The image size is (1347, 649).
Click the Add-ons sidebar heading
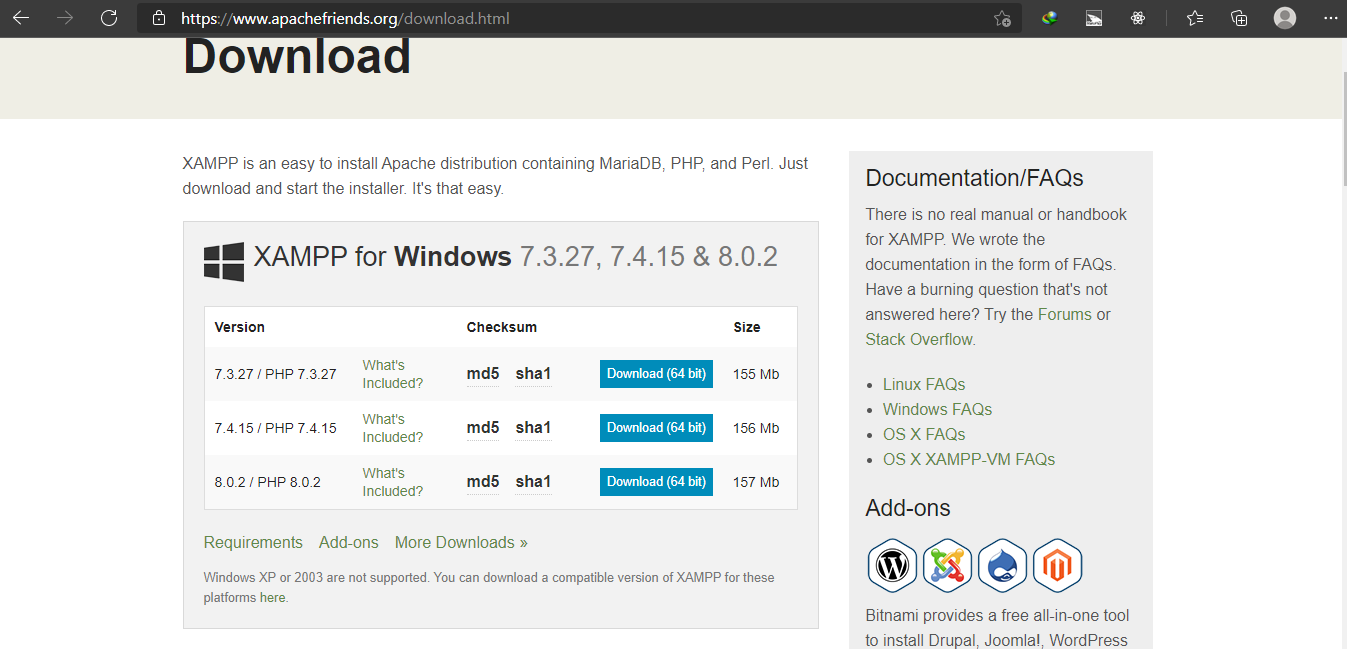tap(908, 508)
